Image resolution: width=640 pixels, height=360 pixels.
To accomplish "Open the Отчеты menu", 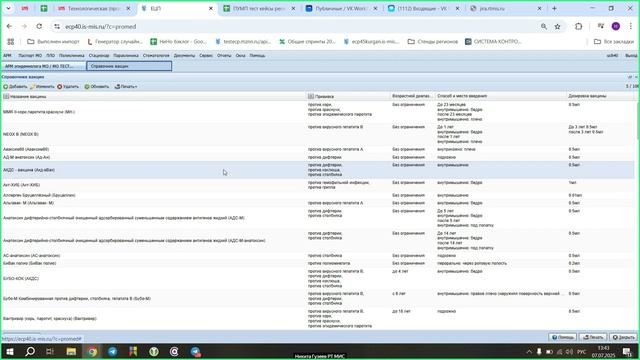I will (224, 56).
